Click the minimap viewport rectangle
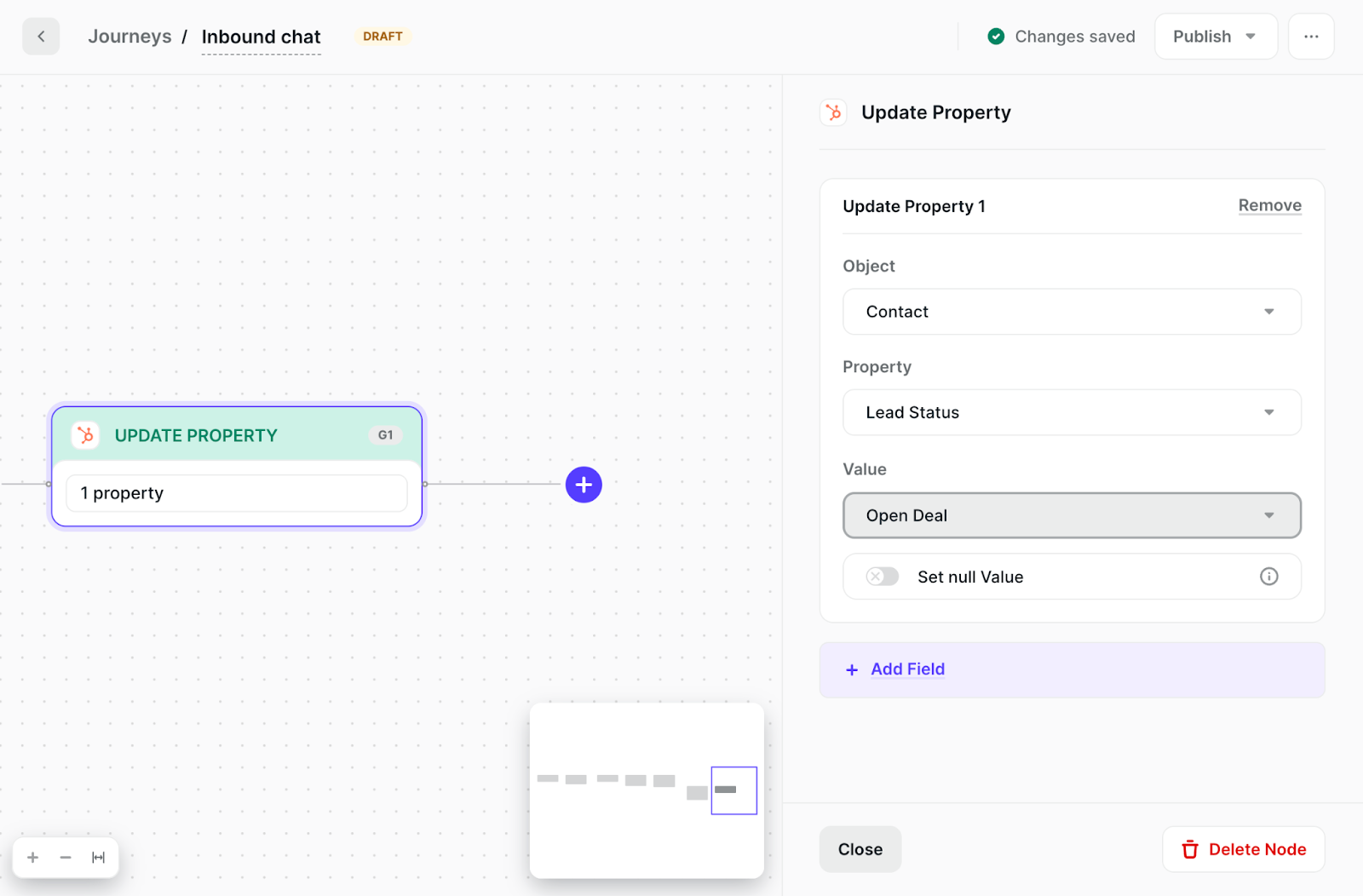1363x896 pixels. 733,790
